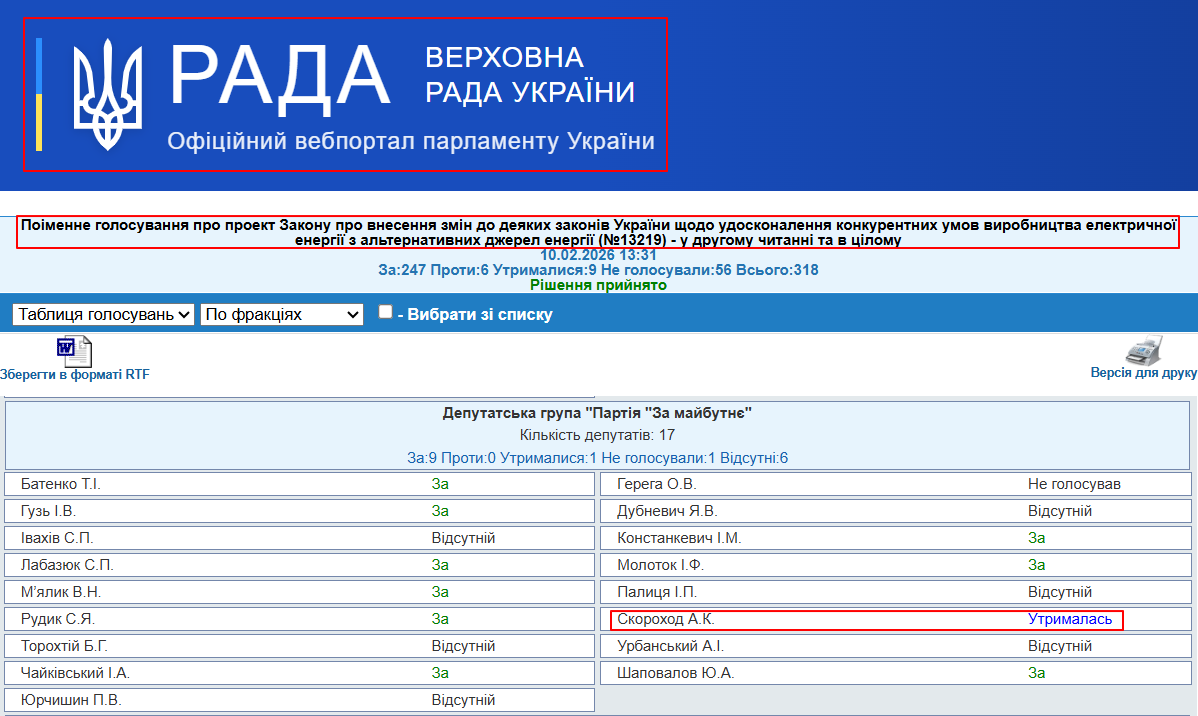Select deputy 'Урбанський А.І.'
The width and height of the screenshot is (1198, 716).
[x=670, y=646]
